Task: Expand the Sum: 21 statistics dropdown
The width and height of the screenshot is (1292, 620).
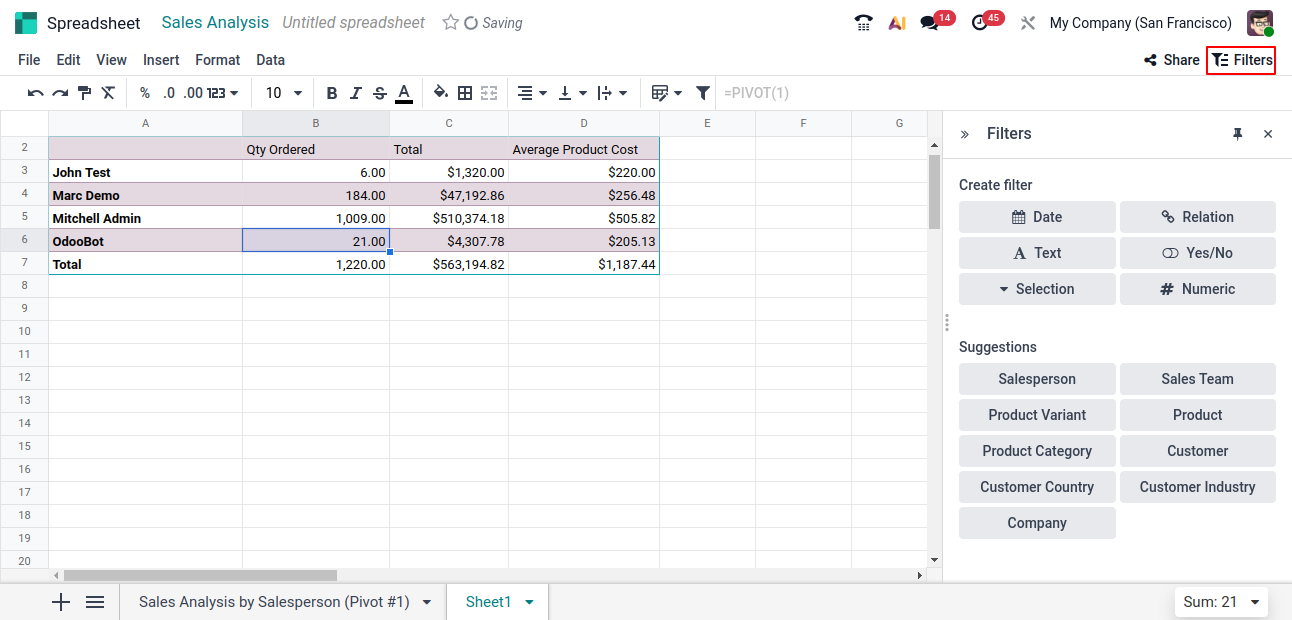Action: [x=1253, y=602]
